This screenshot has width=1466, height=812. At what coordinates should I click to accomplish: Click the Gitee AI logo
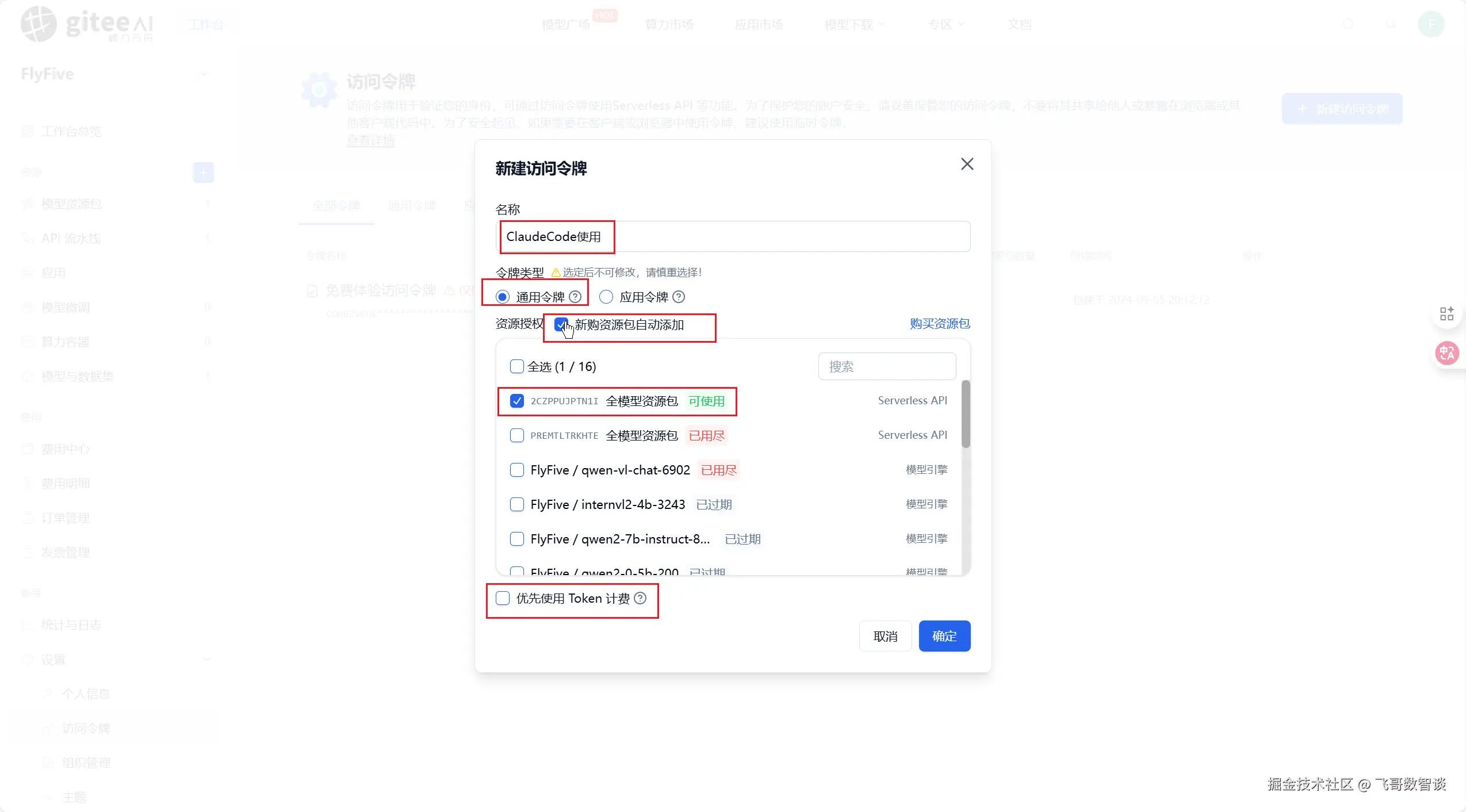[87, 24]
